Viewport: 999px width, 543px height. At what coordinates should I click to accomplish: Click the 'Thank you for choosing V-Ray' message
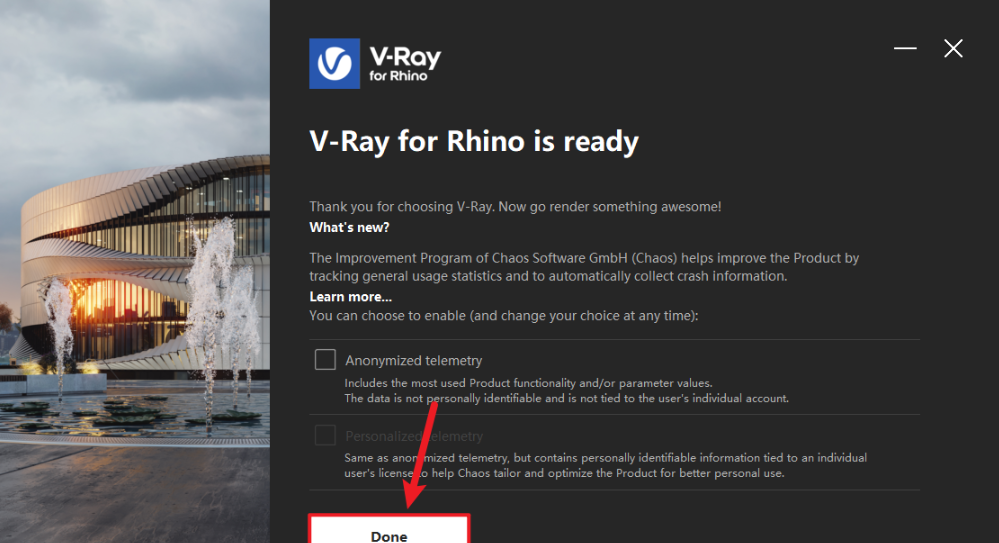pyautogui.click(x=515, y=206)
